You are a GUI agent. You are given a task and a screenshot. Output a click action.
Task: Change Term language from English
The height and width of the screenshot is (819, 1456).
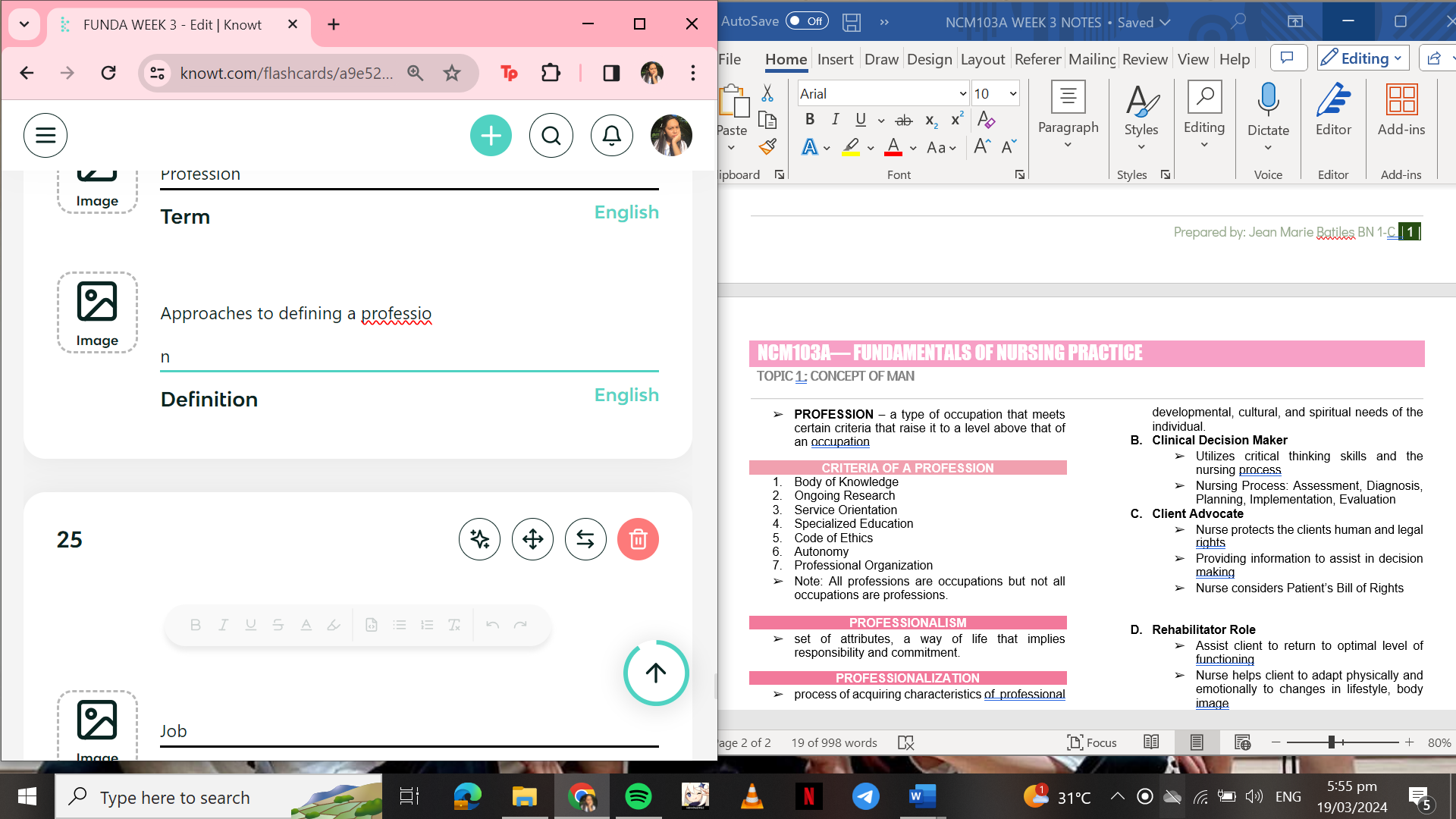[626, 212]
